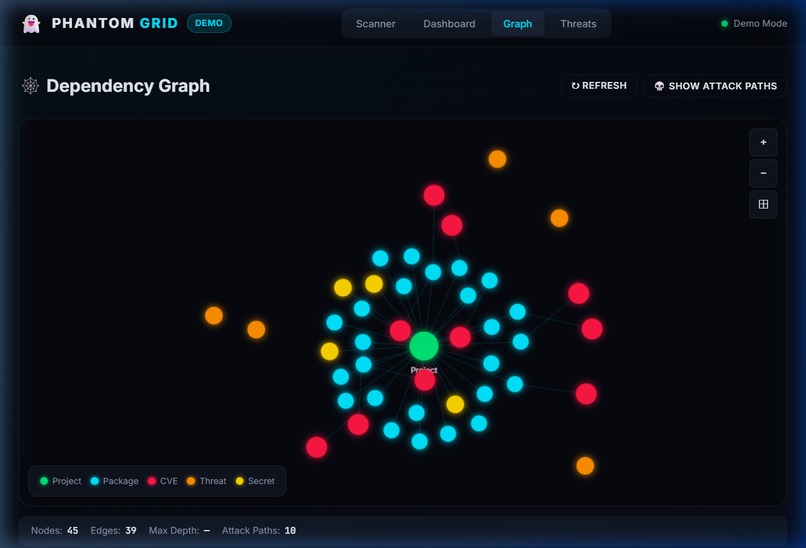
Task: Click the orange Threat node at bottom right
Action: [585, 466]
